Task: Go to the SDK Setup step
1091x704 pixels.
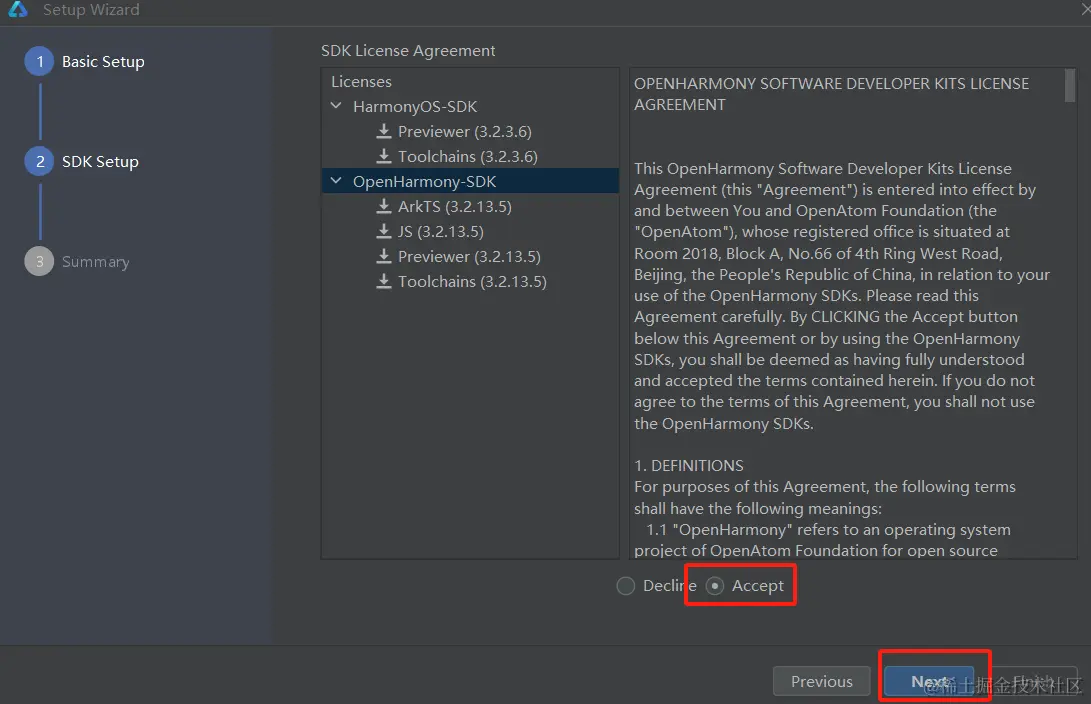Action: click(100, 161)
